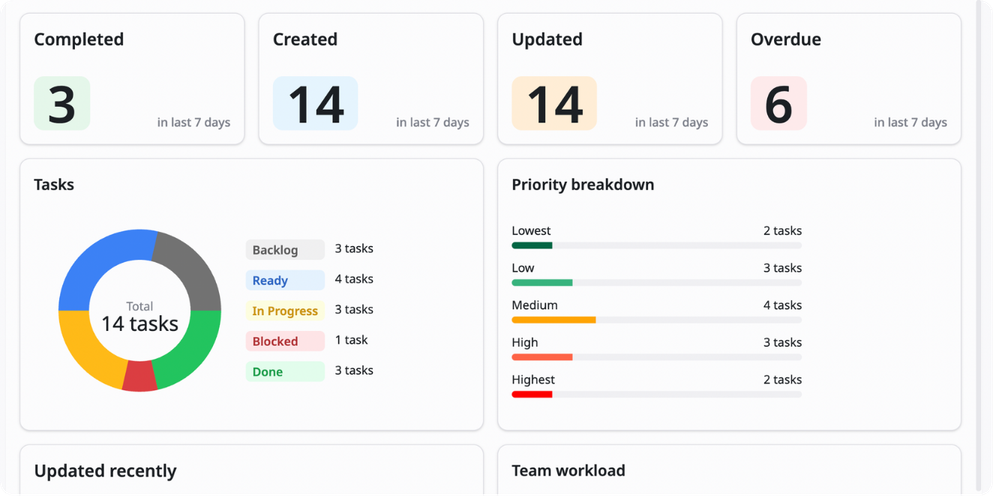
Task: Click the 'Updated' card title
Action: tap(547, 39)
